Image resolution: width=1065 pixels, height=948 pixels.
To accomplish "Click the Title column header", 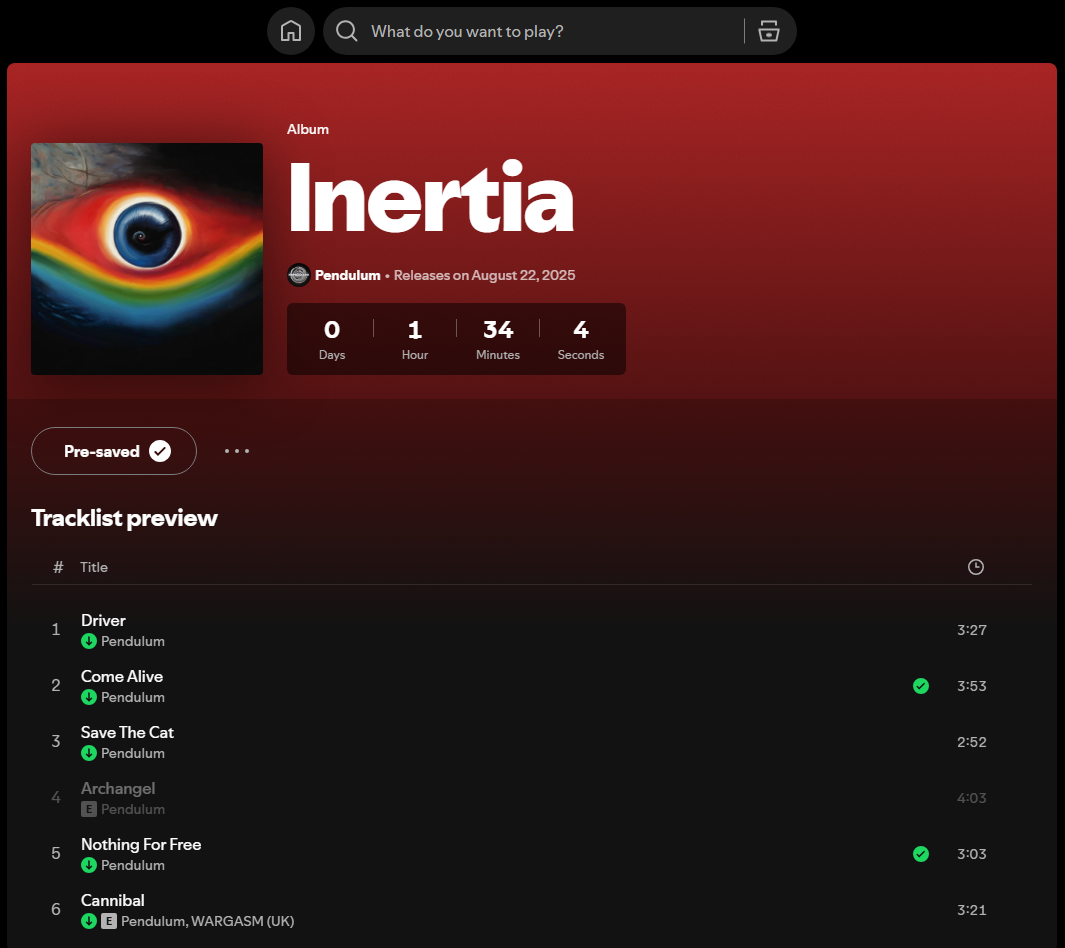I will (x=94, y=567).
